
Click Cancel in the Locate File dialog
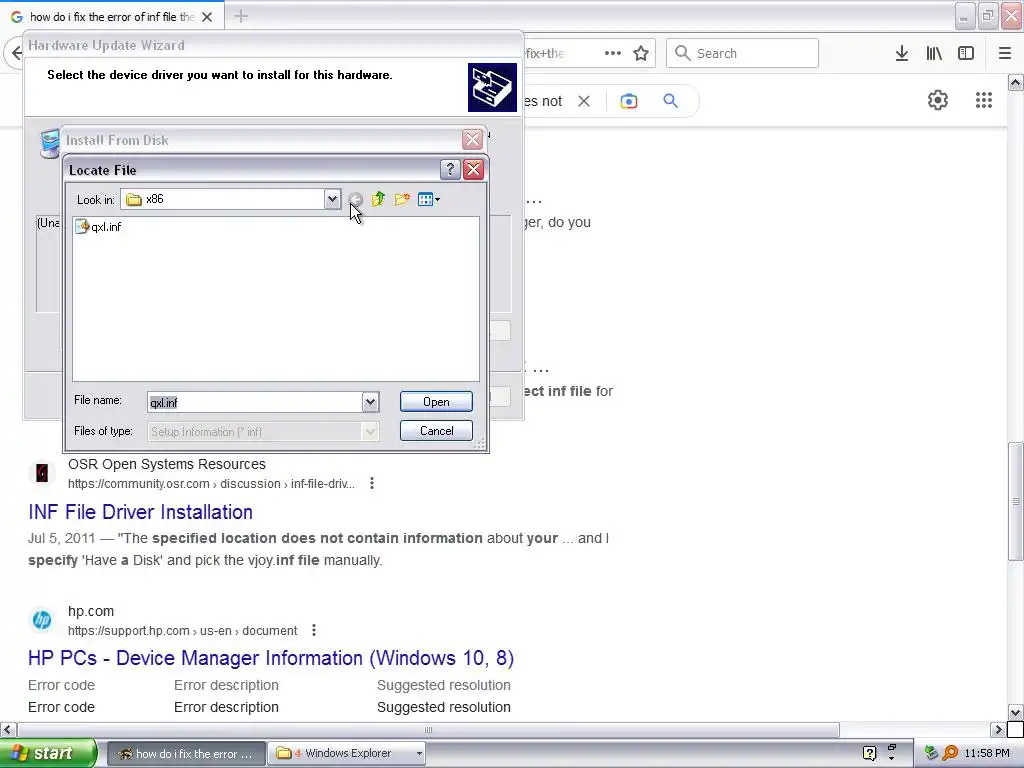click(x=436, y=431)
